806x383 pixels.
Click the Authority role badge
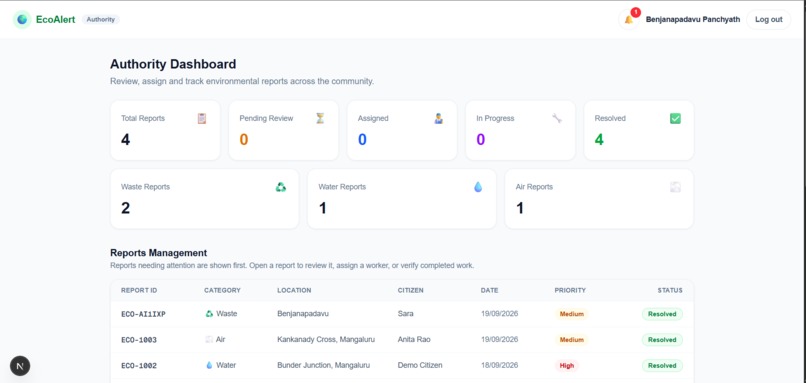101,20
